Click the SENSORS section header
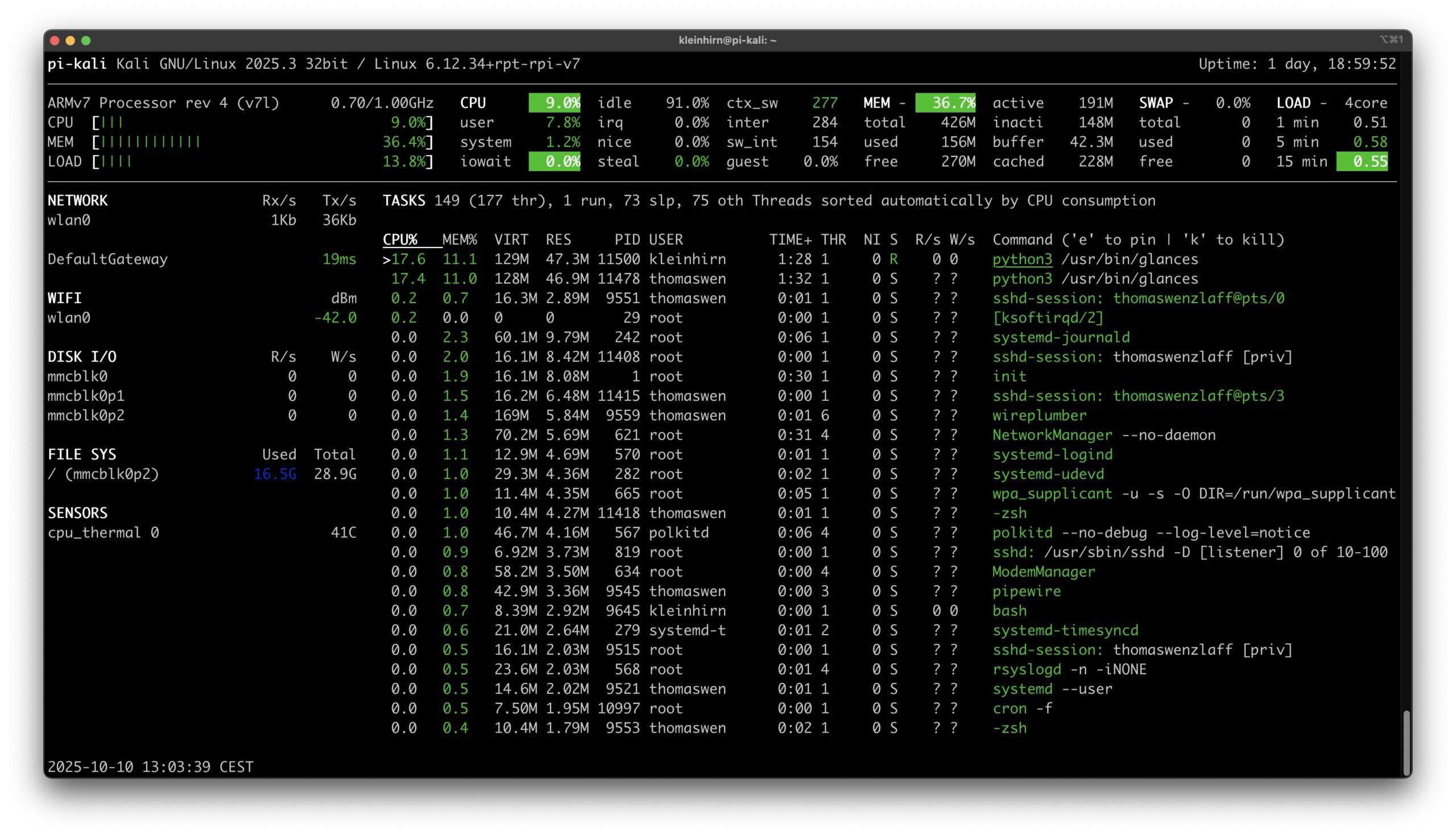1456x836 pixels. click(x=77, y=513)
